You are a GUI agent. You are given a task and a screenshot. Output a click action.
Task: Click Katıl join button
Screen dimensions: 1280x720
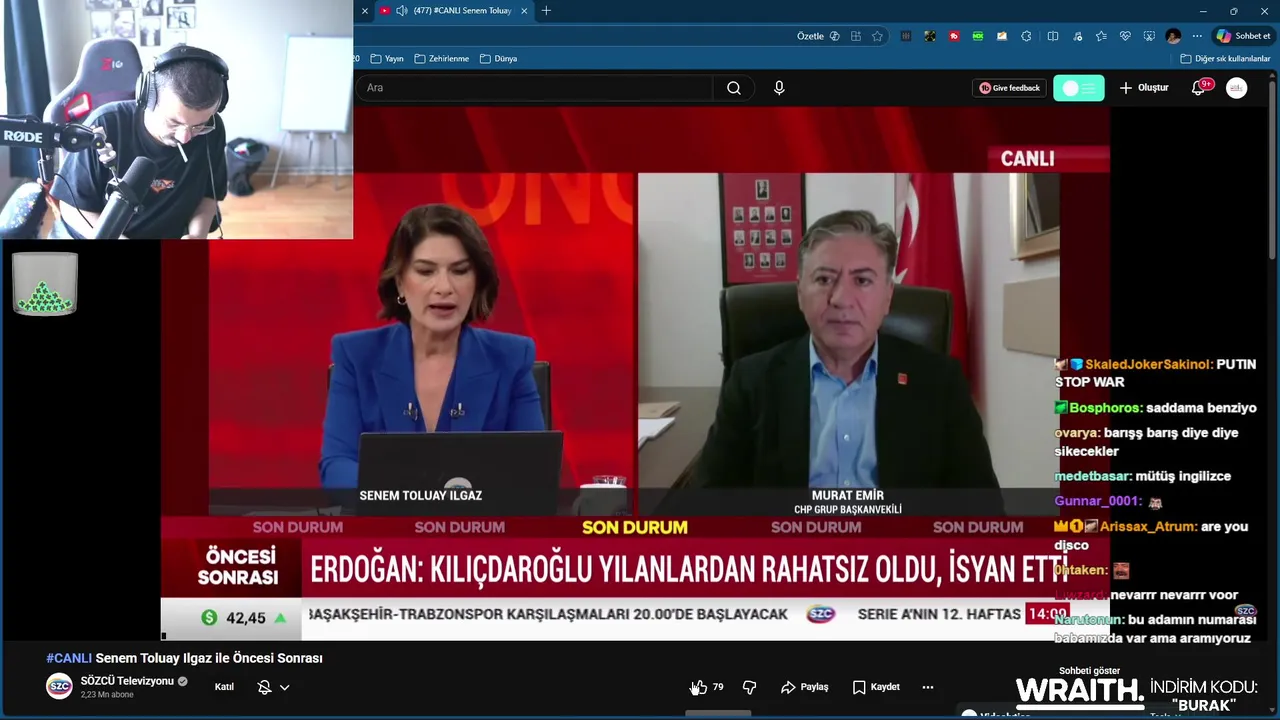coord(224,687)
